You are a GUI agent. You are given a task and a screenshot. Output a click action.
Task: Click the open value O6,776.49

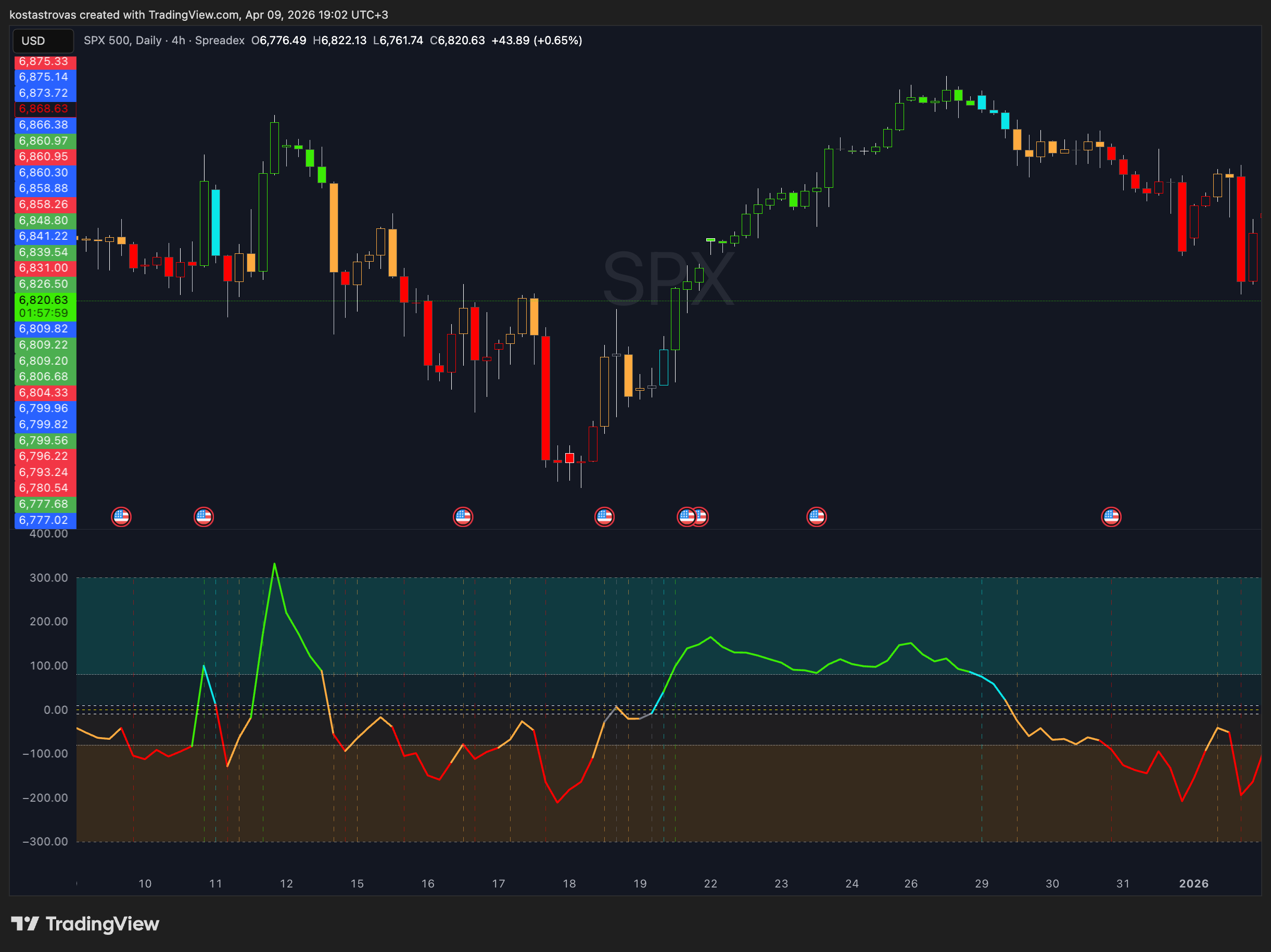[x=278, y=41]
